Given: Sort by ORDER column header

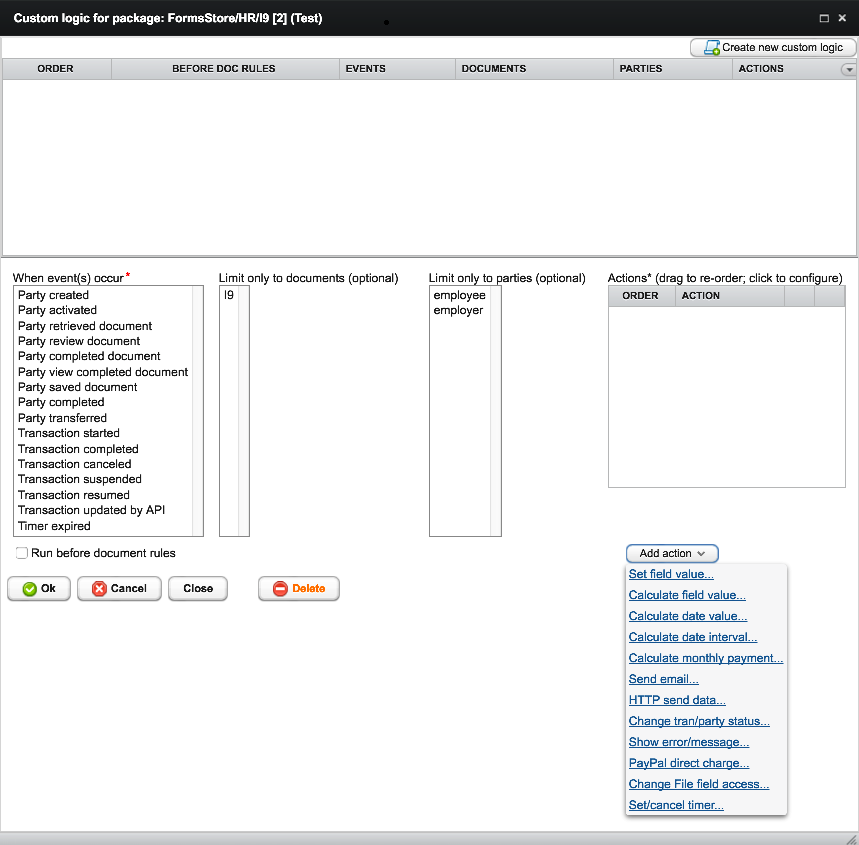Looking at the screenshot, I should click(56, 69).
